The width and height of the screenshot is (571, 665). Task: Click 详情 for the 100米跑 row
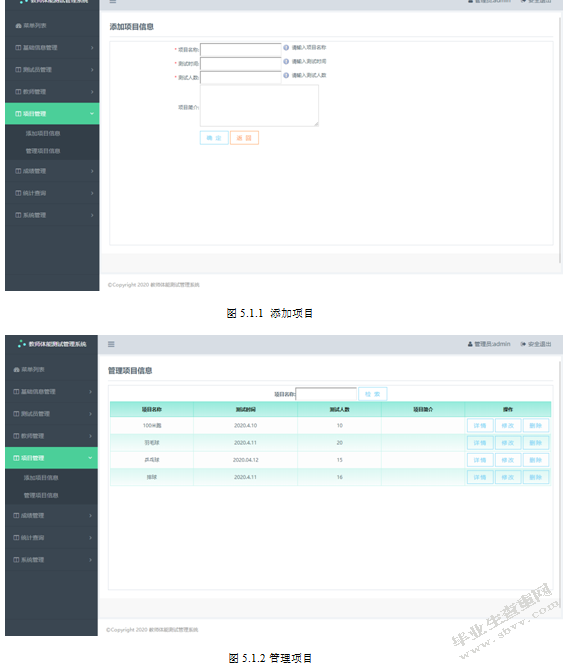pos(480,425)
